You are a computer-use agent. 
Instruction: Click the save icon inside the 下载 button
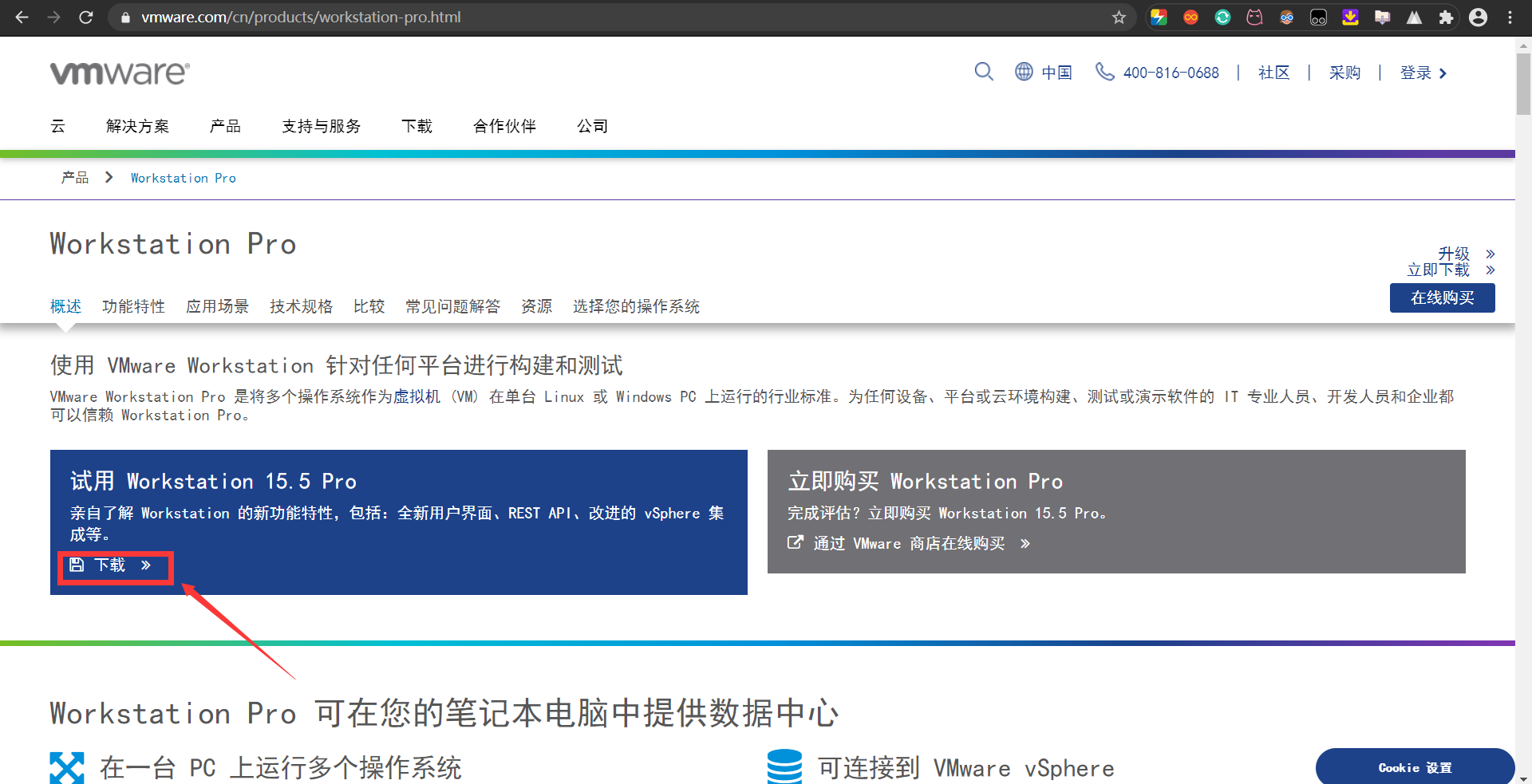pos(77,565)
